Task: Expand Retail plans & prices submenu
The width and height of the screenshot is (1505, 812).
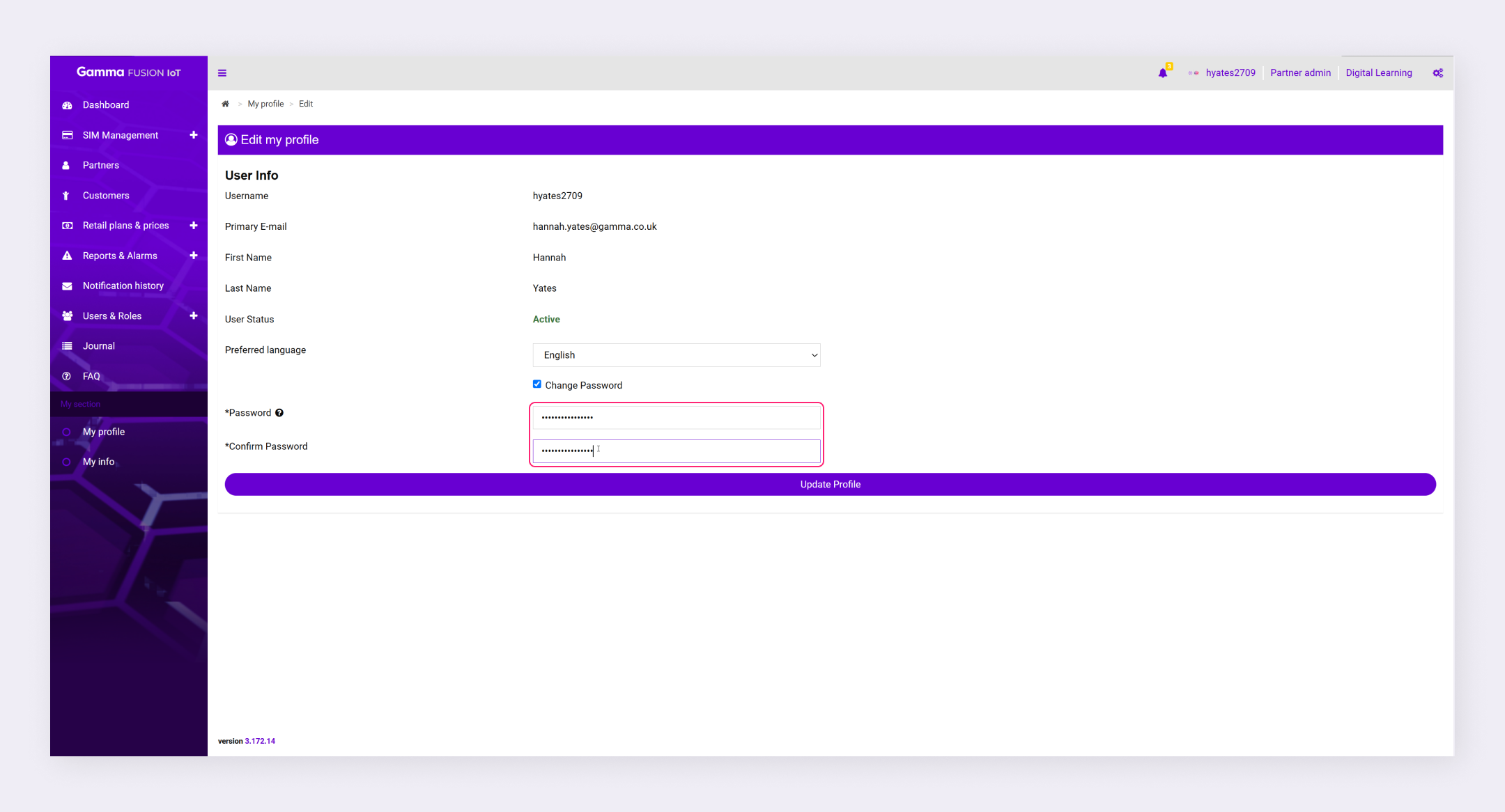Action: (194, 226)
